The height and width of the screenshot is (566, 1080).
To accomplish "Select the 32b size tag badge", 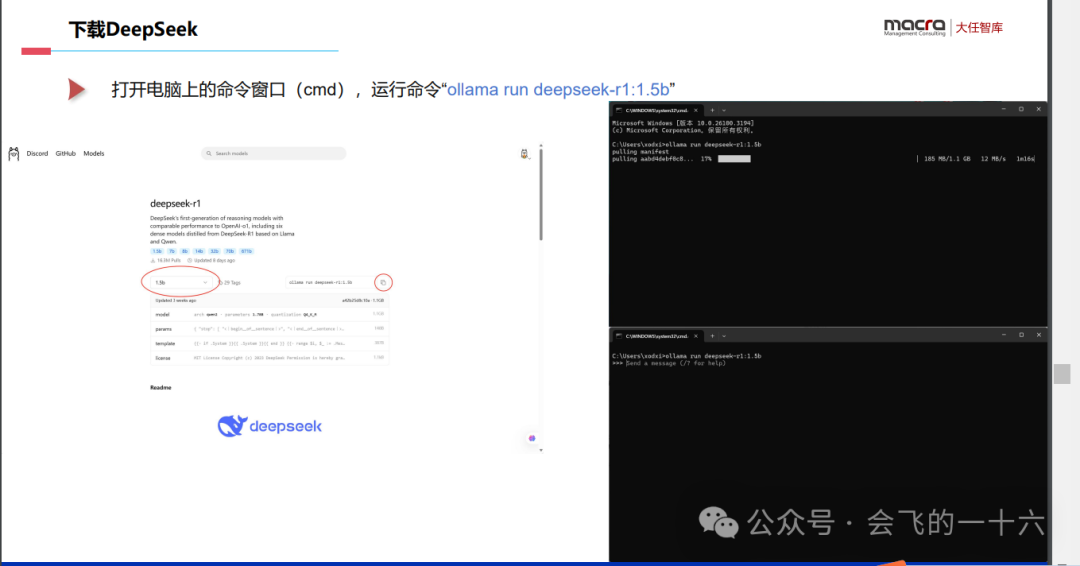I will coord(214,251).
